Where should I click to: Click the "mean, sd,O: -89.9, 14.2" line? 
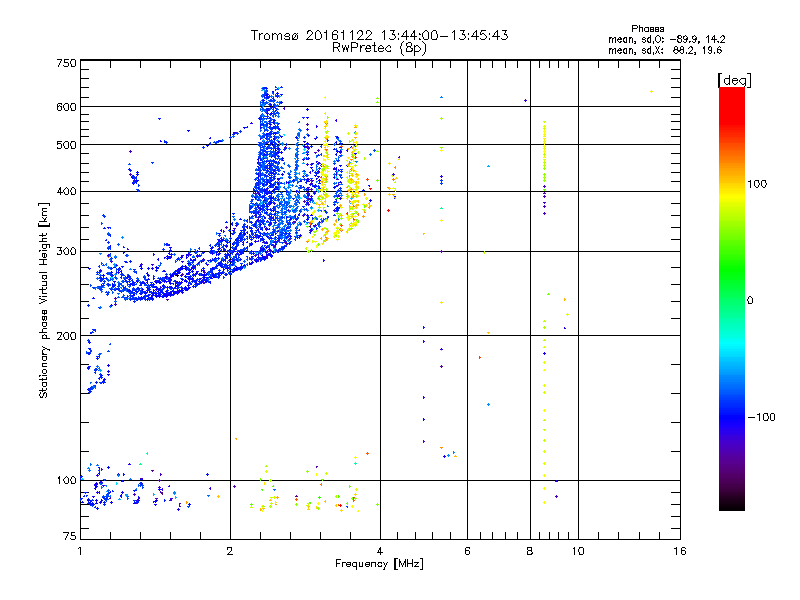[x=666, y=39]
